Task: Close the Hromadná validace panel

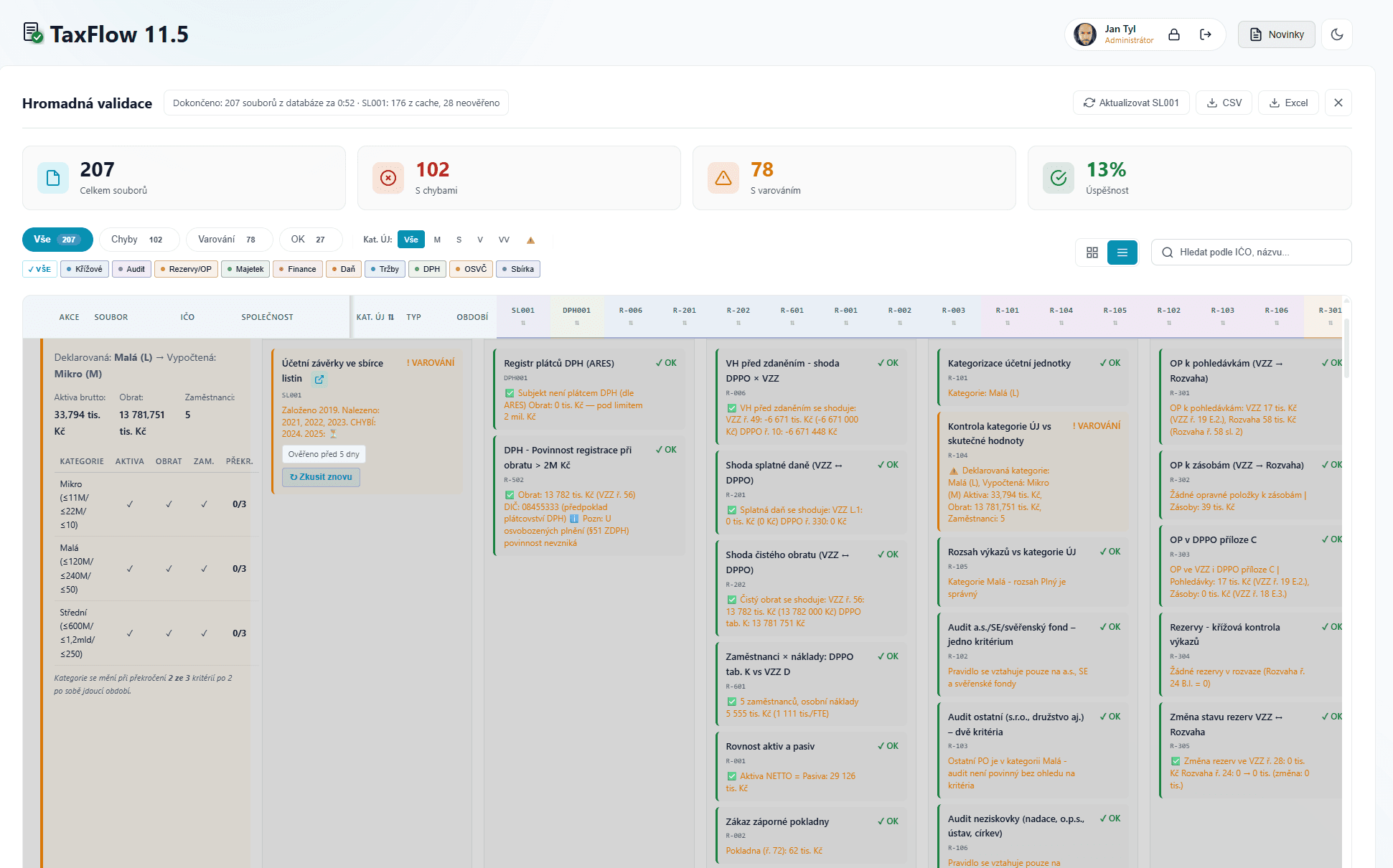Action: [x=1338, y=103]
